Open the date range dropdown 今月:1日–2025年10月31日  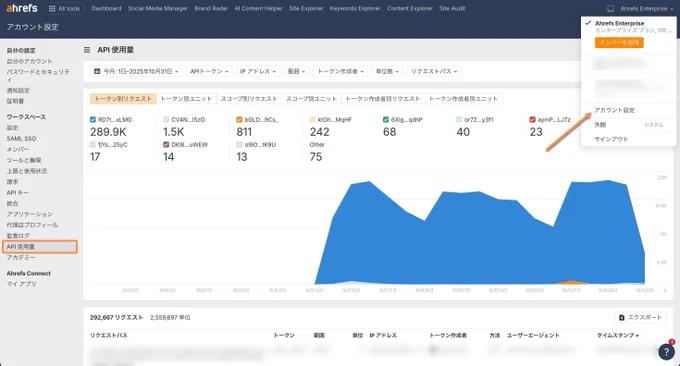(x=136, y=71)
